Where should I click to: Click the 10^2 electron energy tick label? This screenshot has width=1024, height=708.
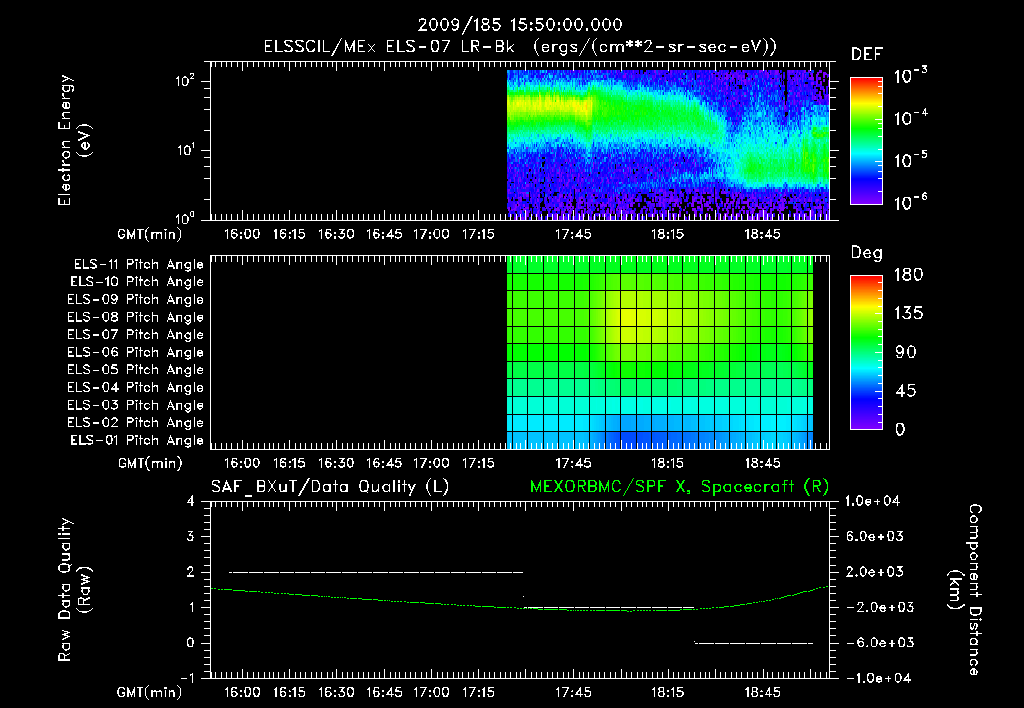(x=185, y=82)
